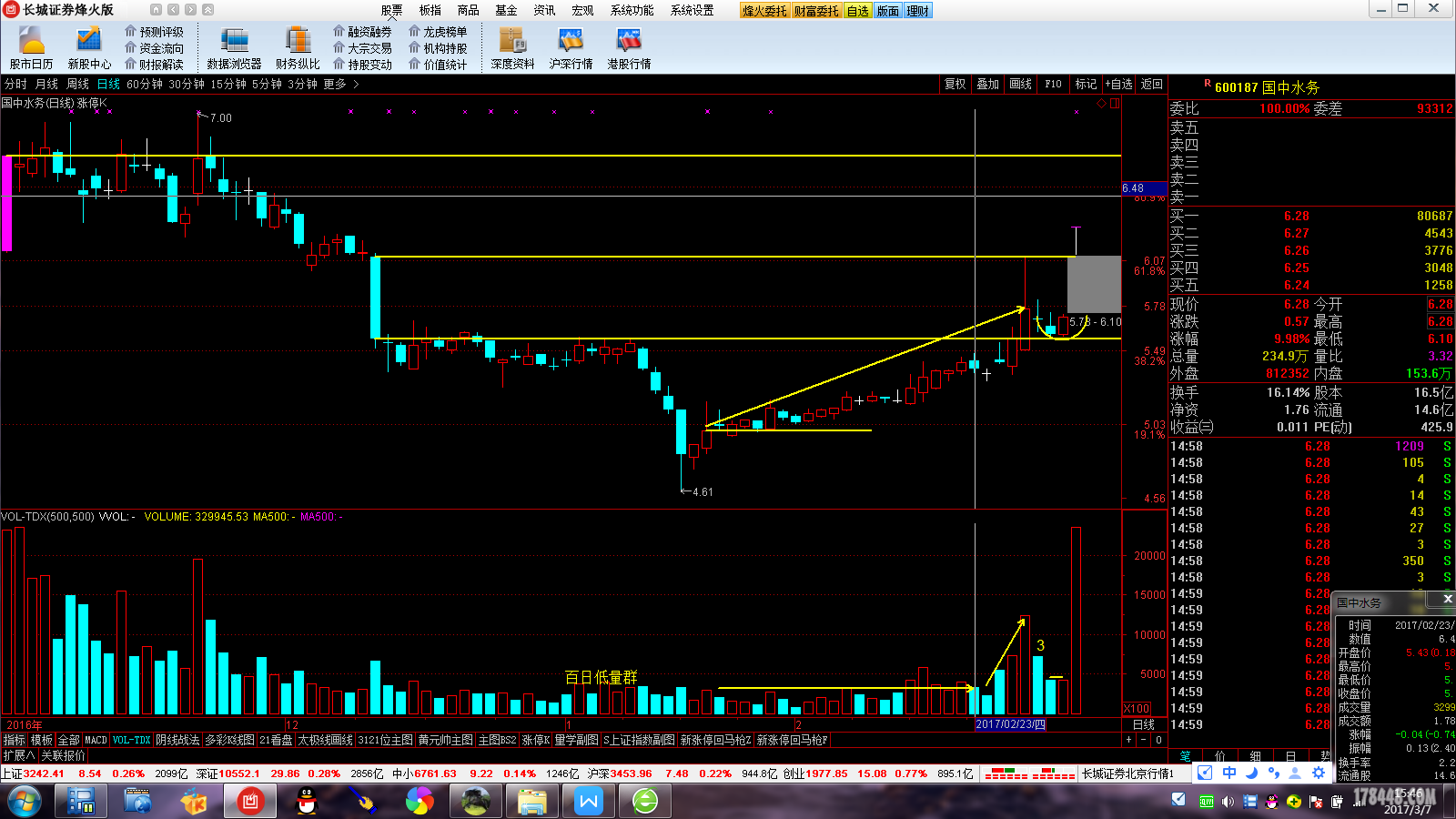
Task: Open the file explorer taskbar icon
Action: click(532, 802)
